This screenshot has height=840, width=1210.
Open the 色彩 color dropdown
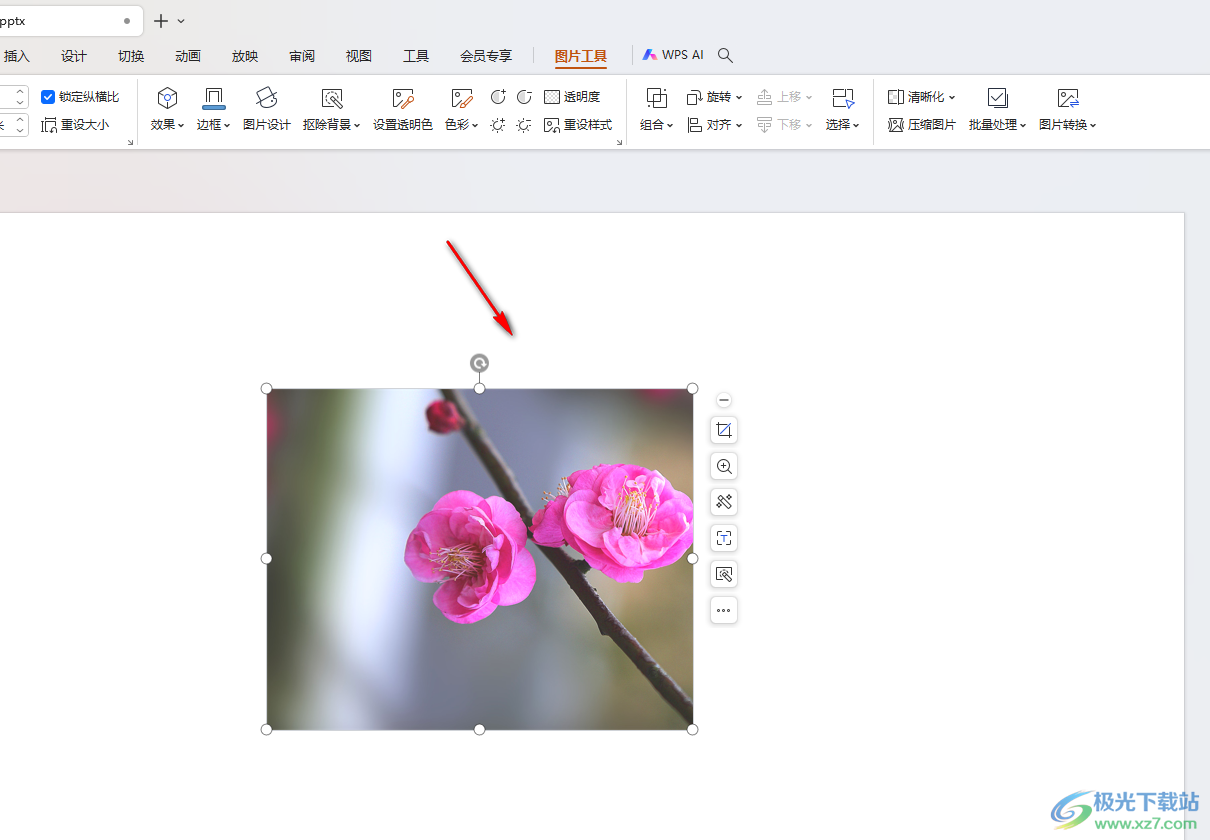click(x=462, y=125)
